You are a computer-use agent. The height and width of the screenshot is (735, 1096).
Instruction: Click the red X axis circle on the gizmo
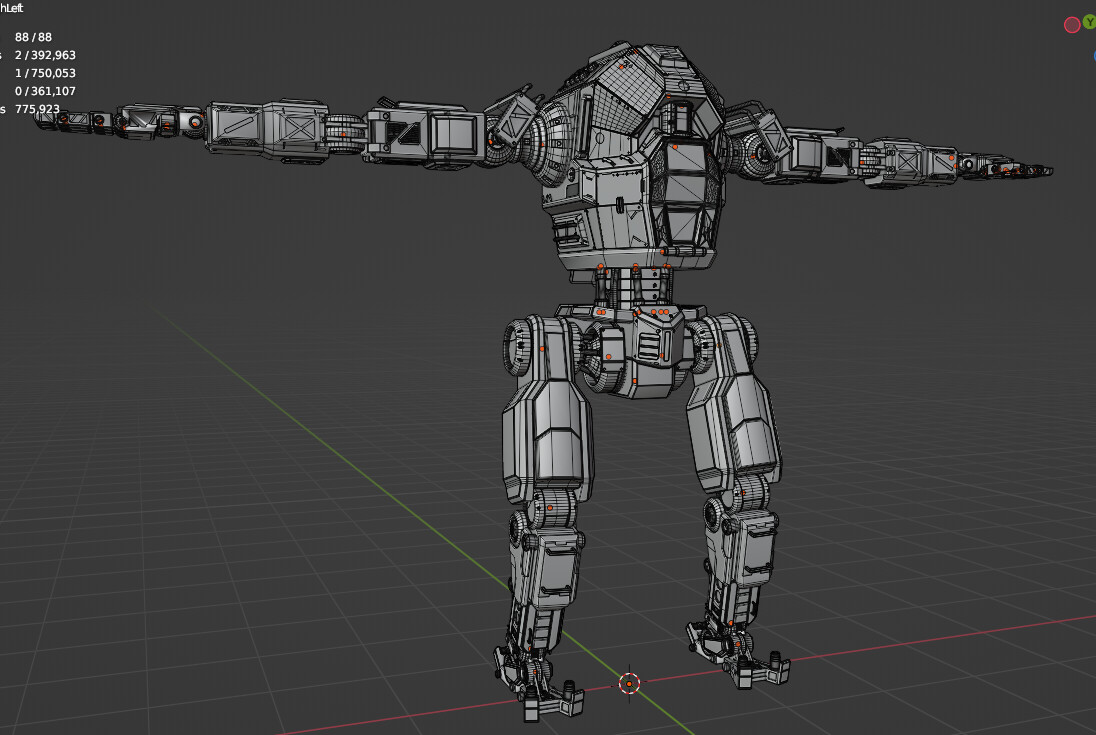click(1072, 24)
